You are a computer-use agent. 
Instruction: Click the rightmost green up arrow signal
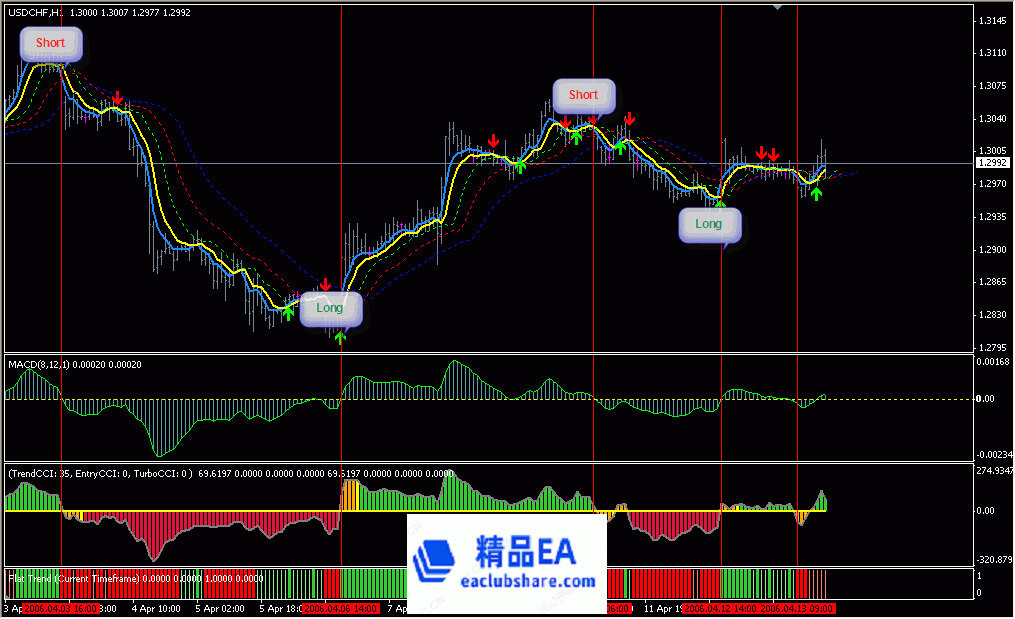coord(817,193)
